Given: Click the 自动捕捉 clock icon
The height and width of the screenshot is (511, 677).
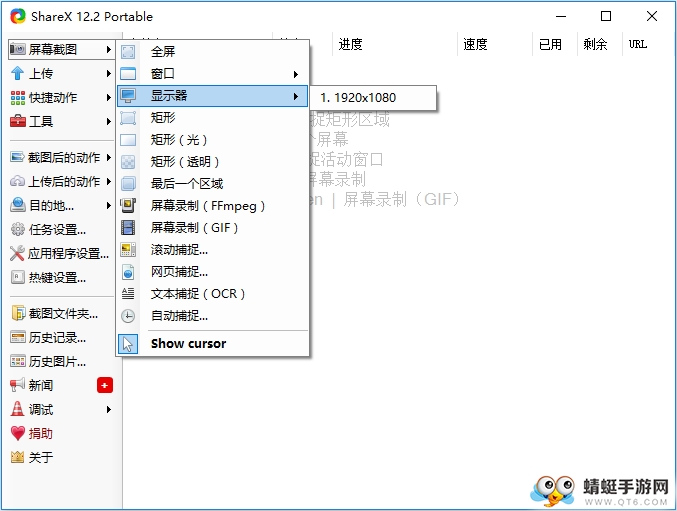Looking at the screenshot, I should pos(128,316).
